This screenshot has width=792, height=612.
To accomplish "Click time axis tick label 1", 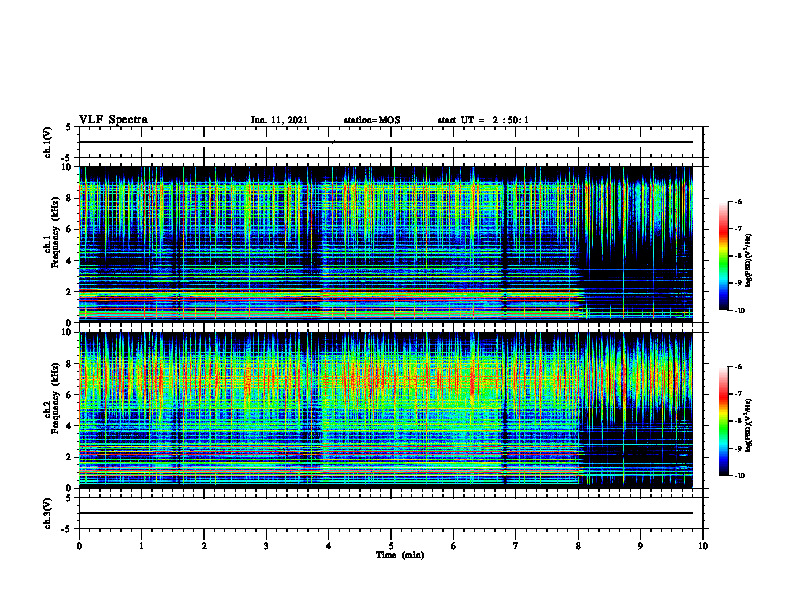I will (141, 546).
